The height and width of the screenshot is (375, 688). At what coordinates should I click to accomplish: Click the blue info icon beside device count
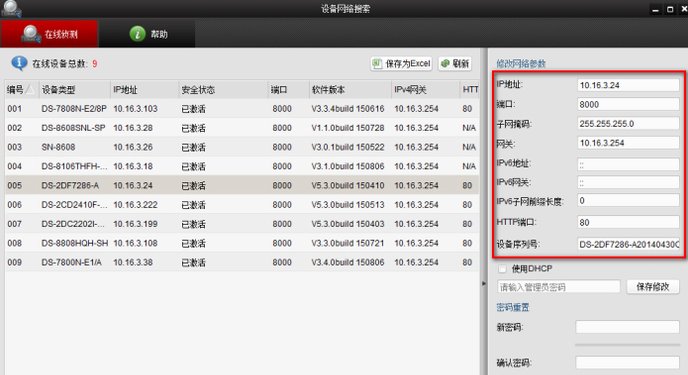[x=19, y=63]
